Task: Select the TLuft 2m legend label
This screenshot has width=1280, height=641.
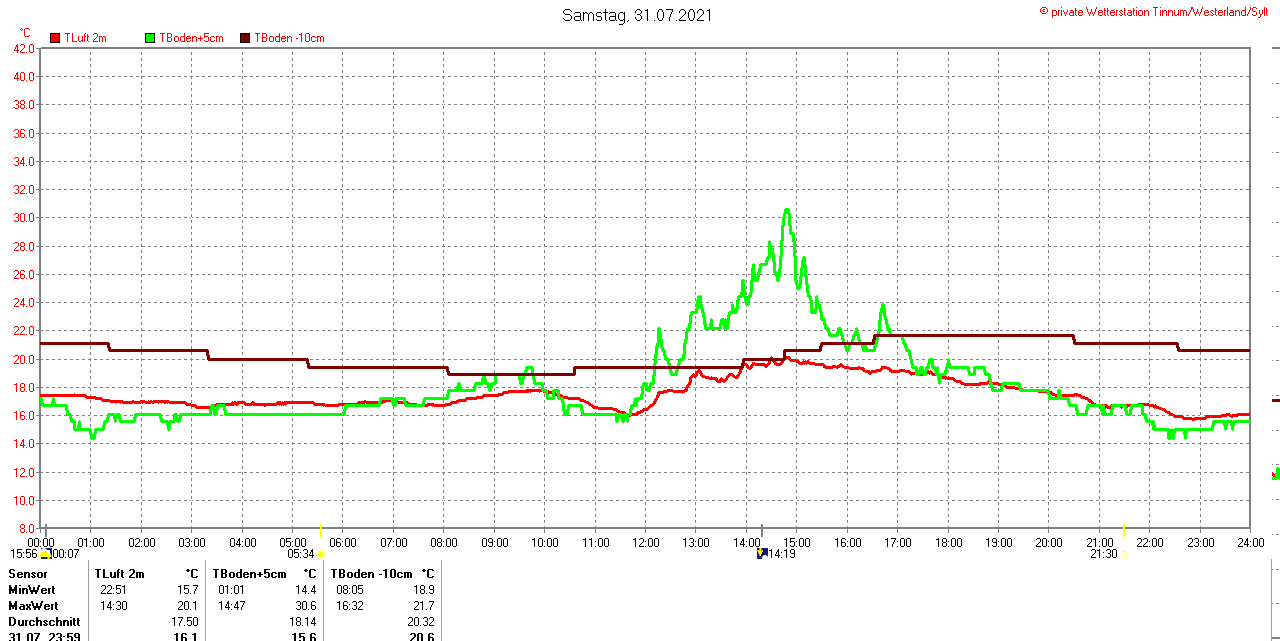Action: [x=85, y=38]
